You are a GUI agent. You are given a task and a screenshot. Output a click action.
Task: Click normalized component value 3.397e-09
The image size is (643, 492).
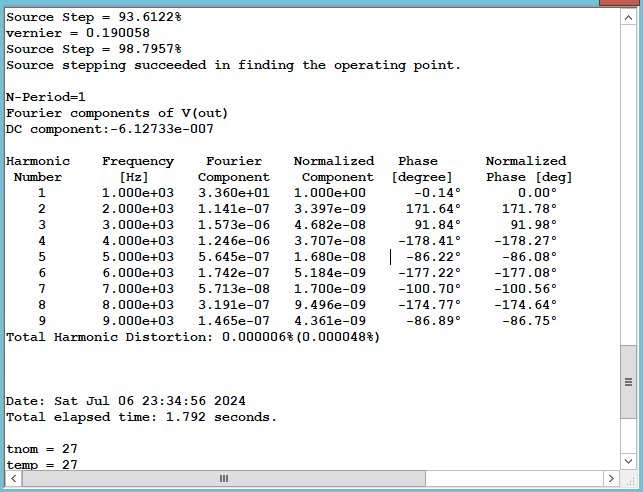[330, 209]
